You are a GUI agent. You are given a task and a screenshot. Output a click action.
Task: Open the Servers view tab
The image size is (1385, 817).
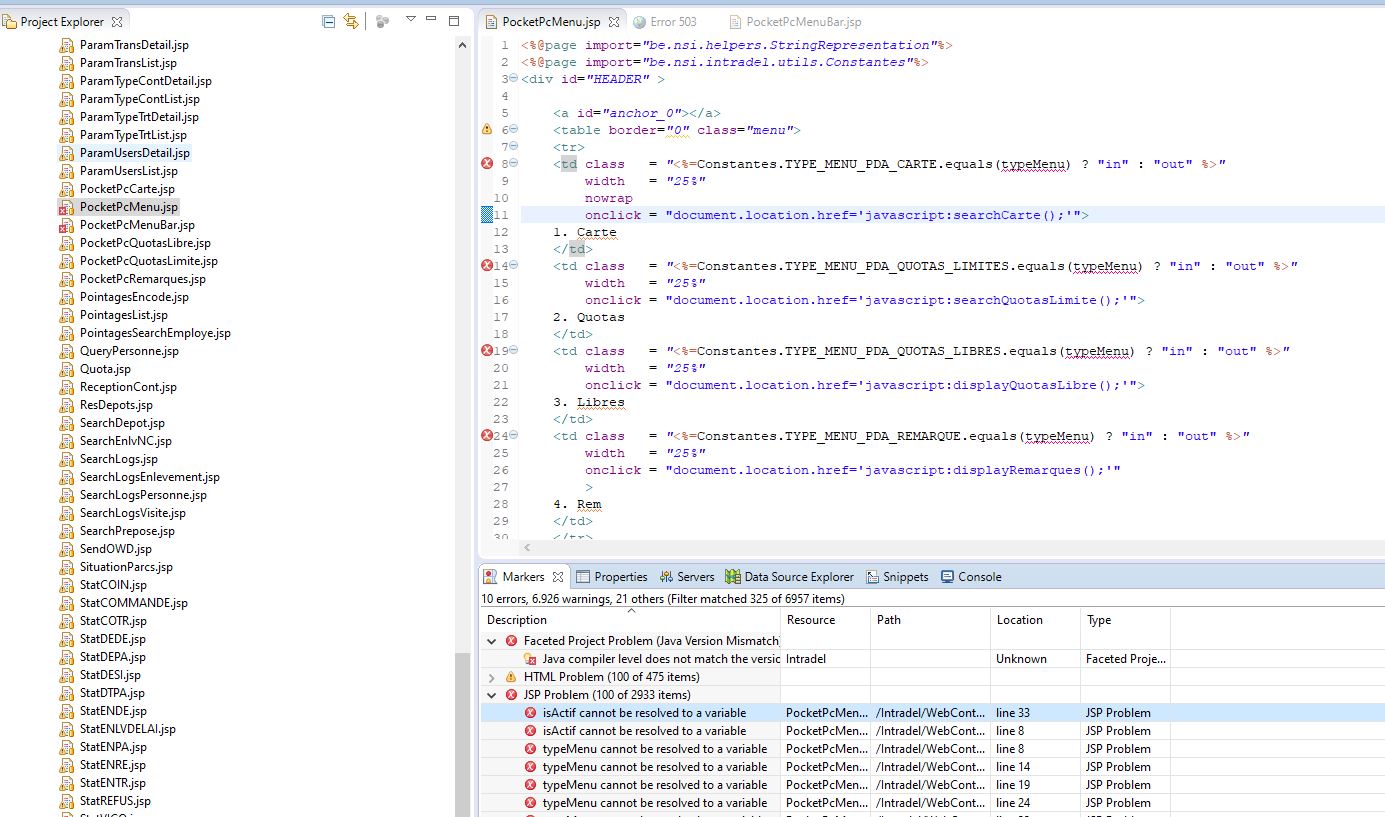tap(686, 577)
